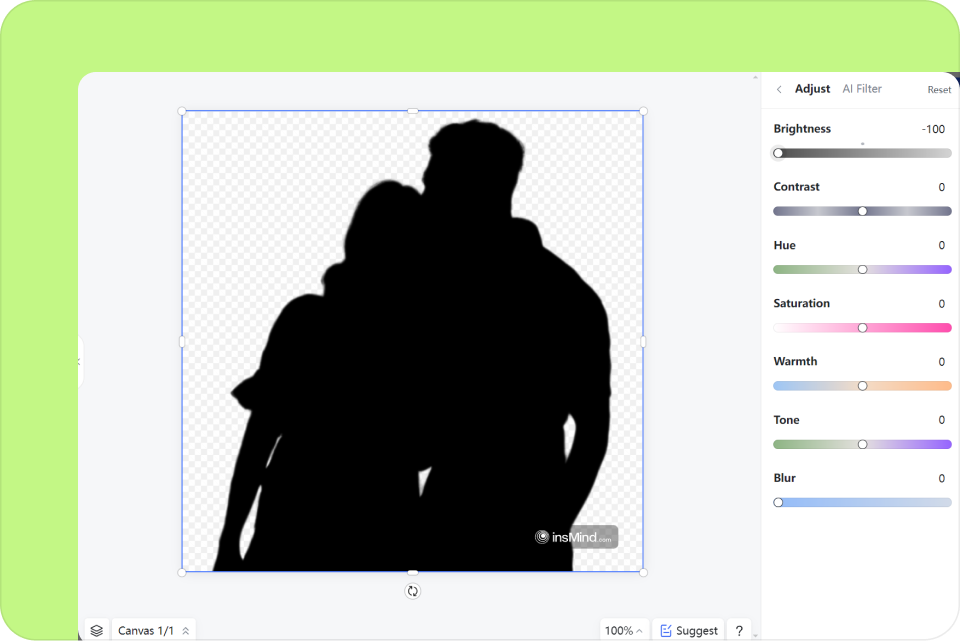The height and width of the screenshot is (641, 960).
Task: Open the help question mark button
Action: click(739, 631)
